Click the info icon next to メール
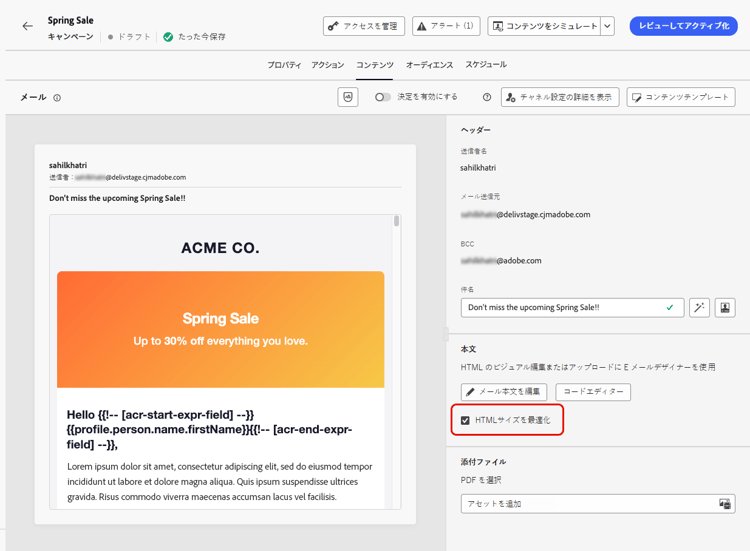The width and height of the screenshot is (750, 551). (x=57, y=98)
